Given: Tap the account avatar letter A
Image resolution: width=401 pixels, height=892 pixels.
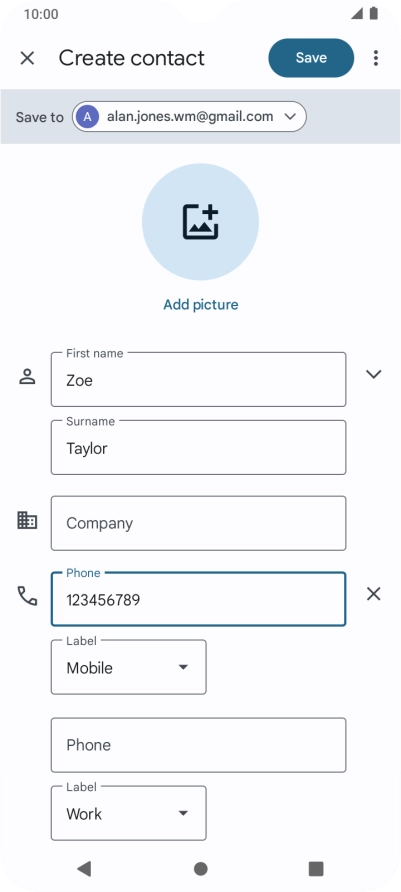Looking at the screenshot, I should point(87,117).
